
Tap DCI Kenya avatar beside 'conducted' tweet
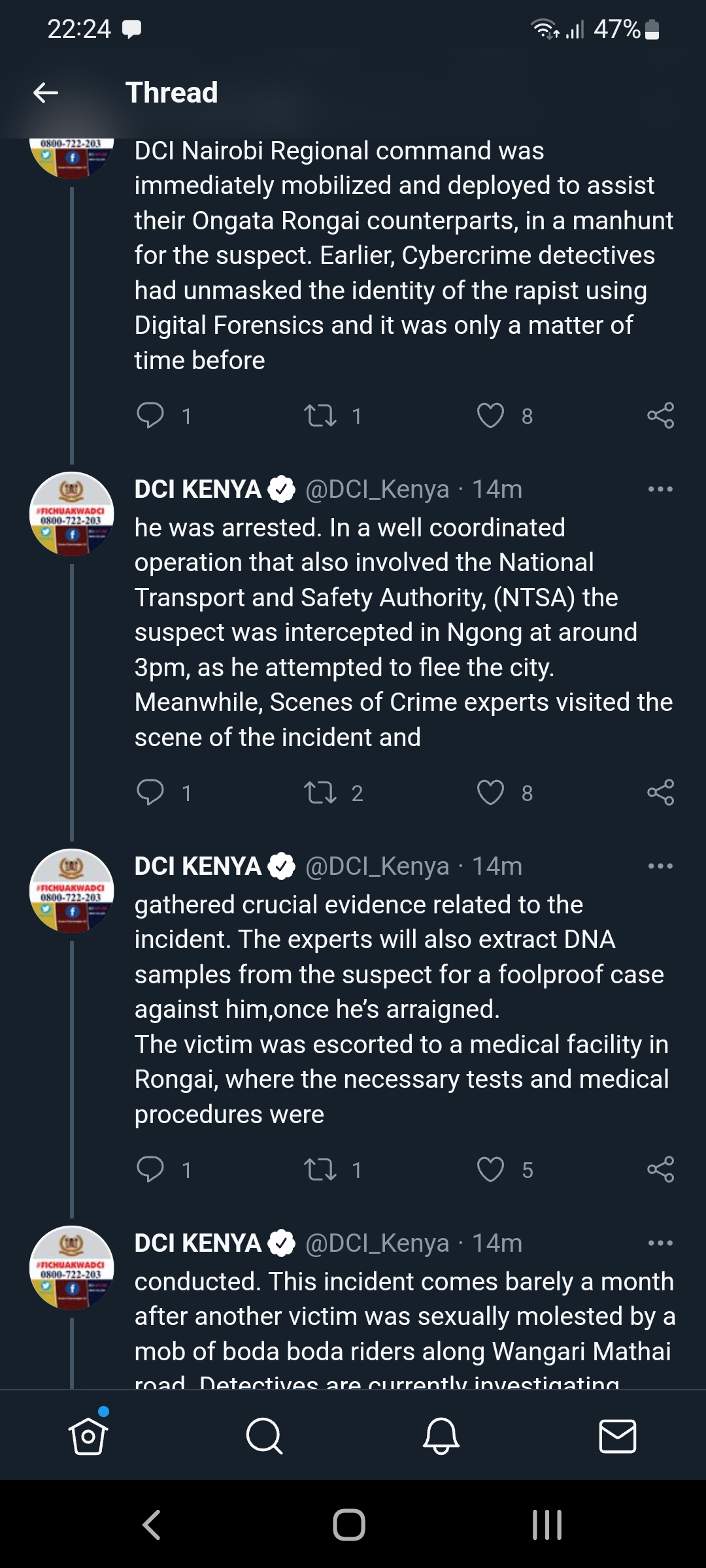(x=72, y=1267)
